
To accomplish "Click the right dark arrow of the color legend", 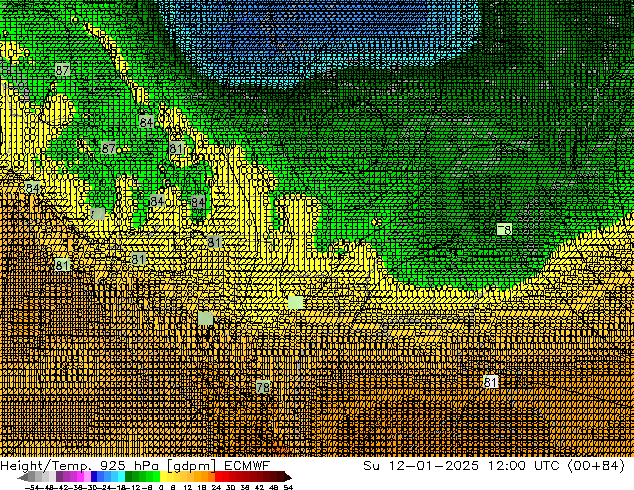I will (288, 477).
